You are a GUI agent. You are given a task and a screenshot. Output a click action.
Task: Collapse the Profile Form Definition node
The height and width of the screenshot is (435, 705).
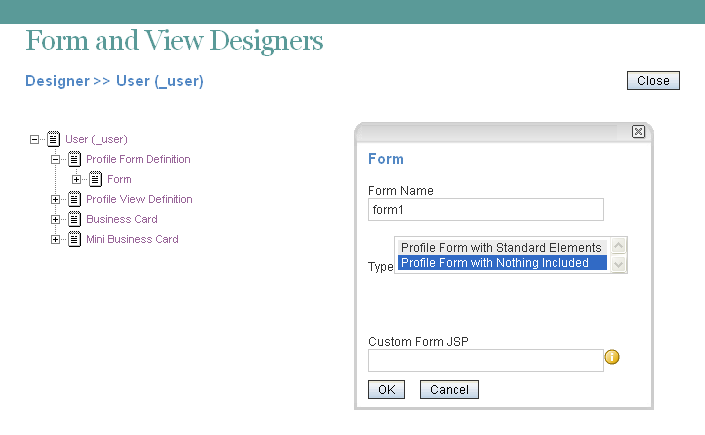pos(56,159)
